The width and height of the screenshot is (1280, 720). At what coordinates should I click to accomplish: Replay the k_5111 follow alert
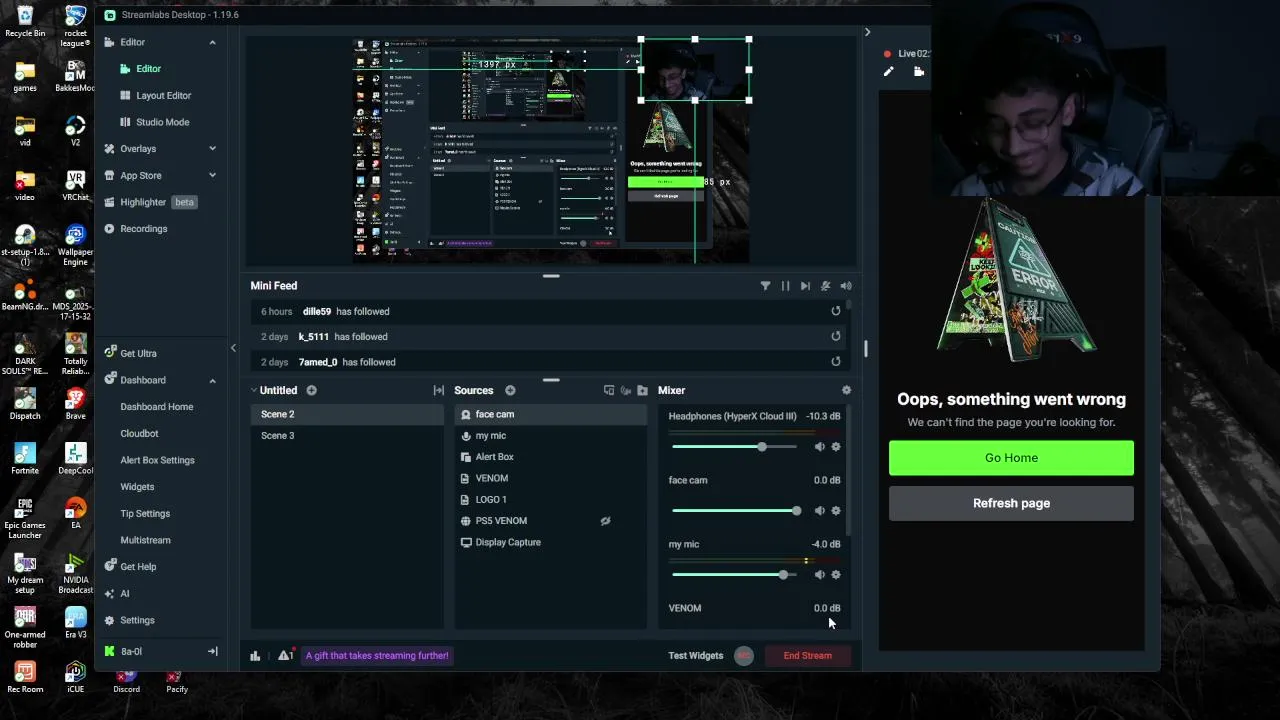[836, 337]
